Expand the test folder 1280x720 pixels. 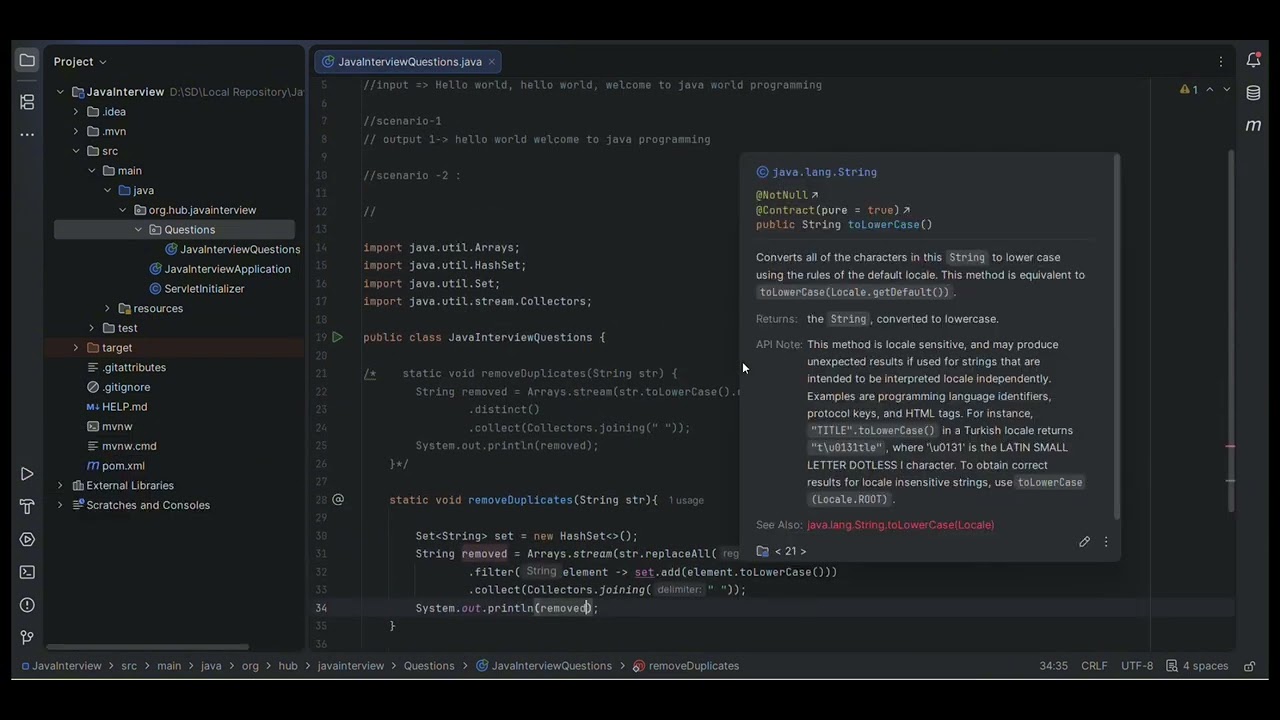coord(92,328)
